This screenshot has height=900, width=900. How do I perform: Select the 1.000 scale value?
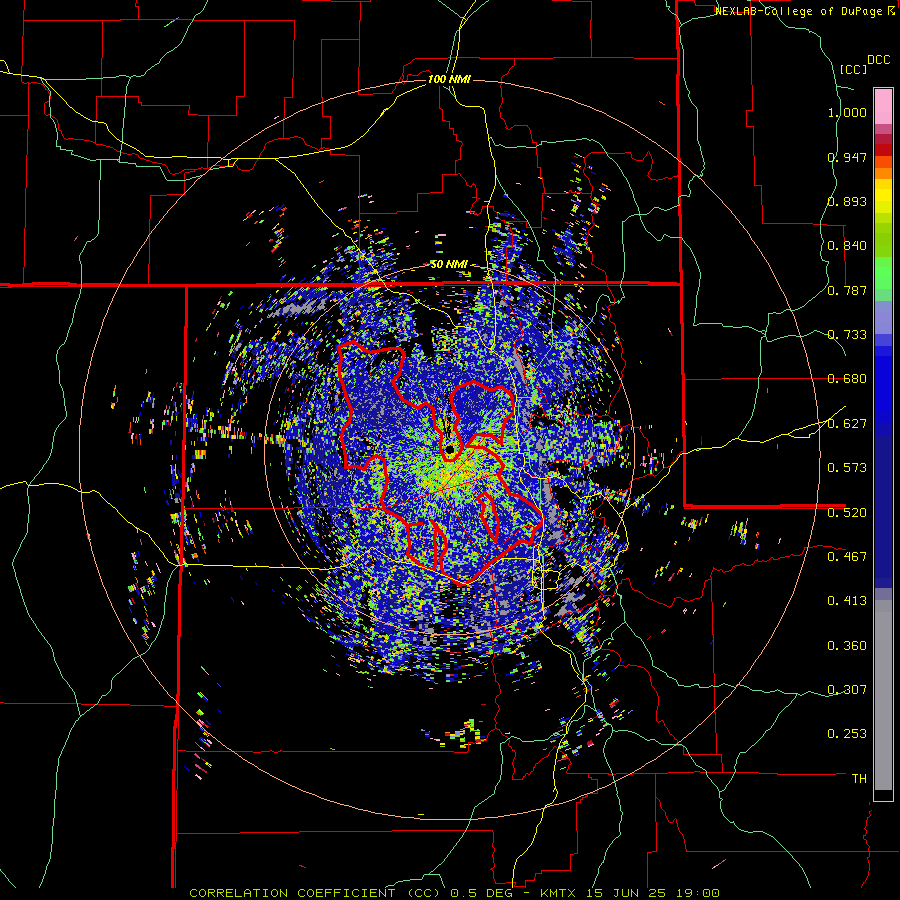(x=847, y=112)
